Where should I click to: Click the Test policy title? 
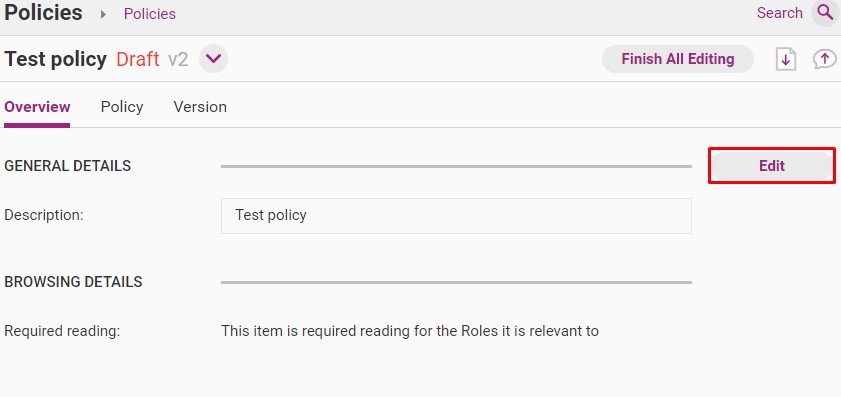pyautogui.click(x=55, y=59)
